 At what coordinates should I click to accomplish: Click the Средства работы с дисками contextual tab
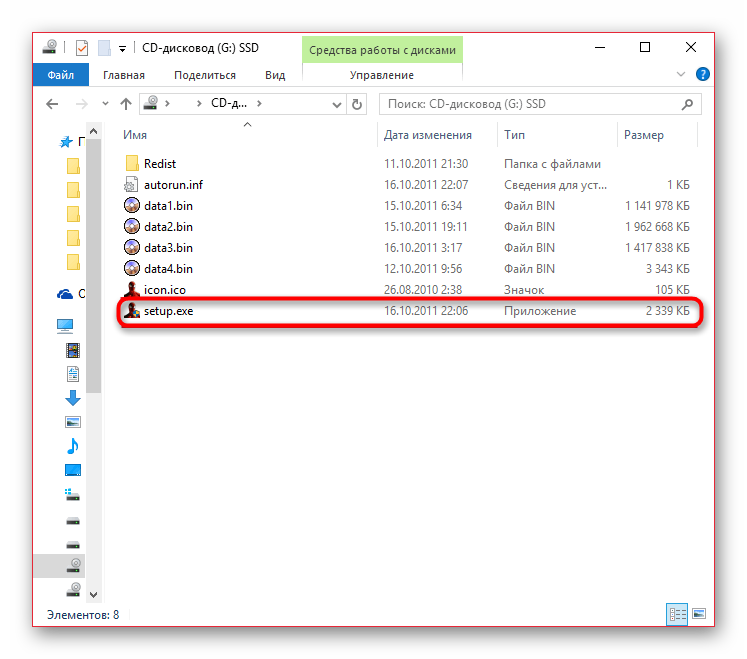point(382,50)
